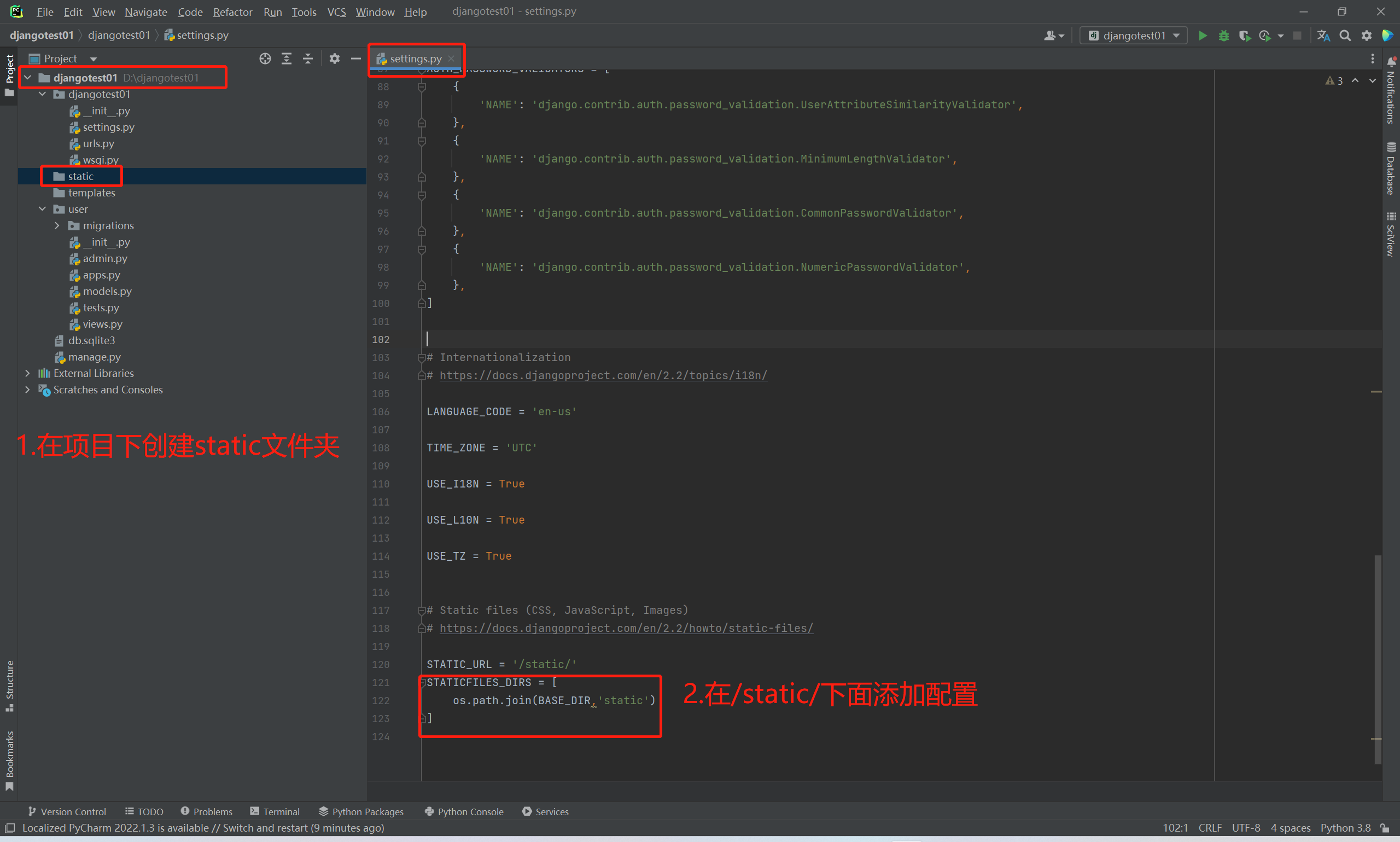Open Search Everywhere magnifier icon
The width and height of the screenshot is (1400, 842).
1345,36
